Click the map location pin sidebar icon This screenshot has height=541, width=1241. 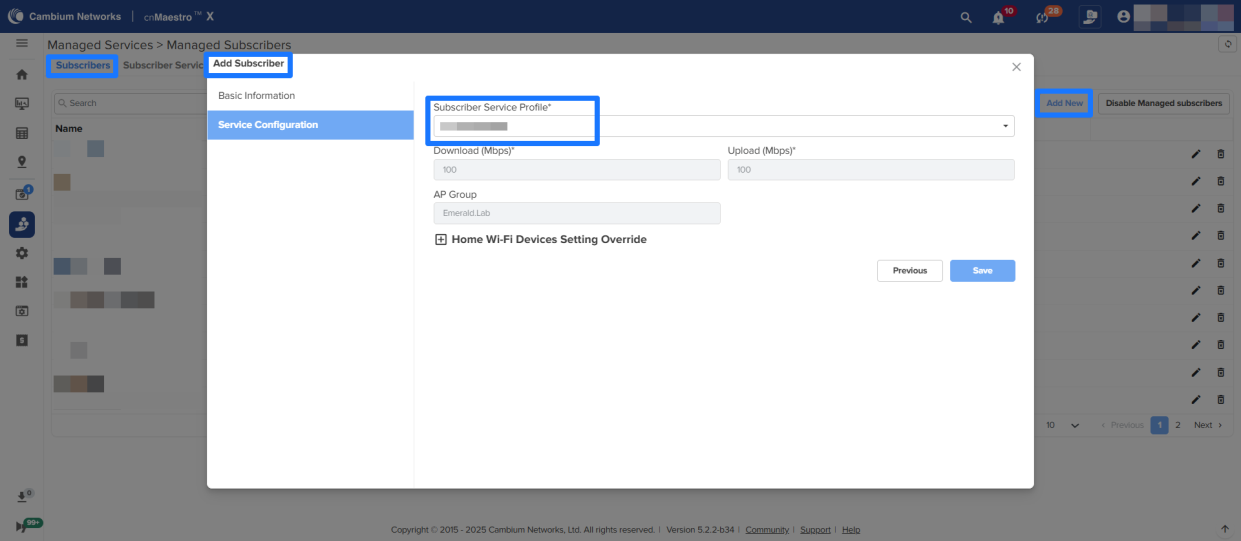(x=22, y=161)
